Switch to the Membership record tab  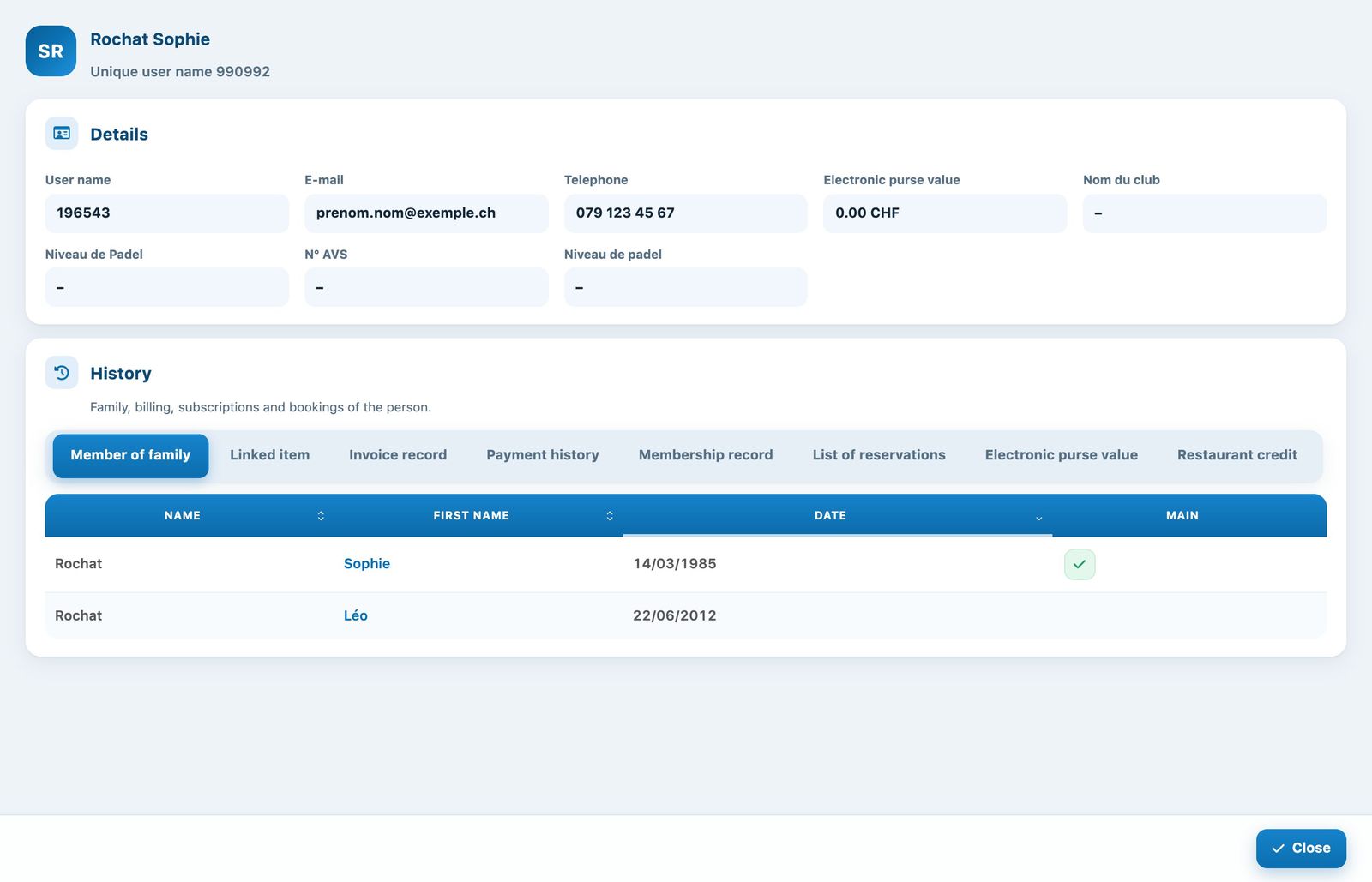706,455
